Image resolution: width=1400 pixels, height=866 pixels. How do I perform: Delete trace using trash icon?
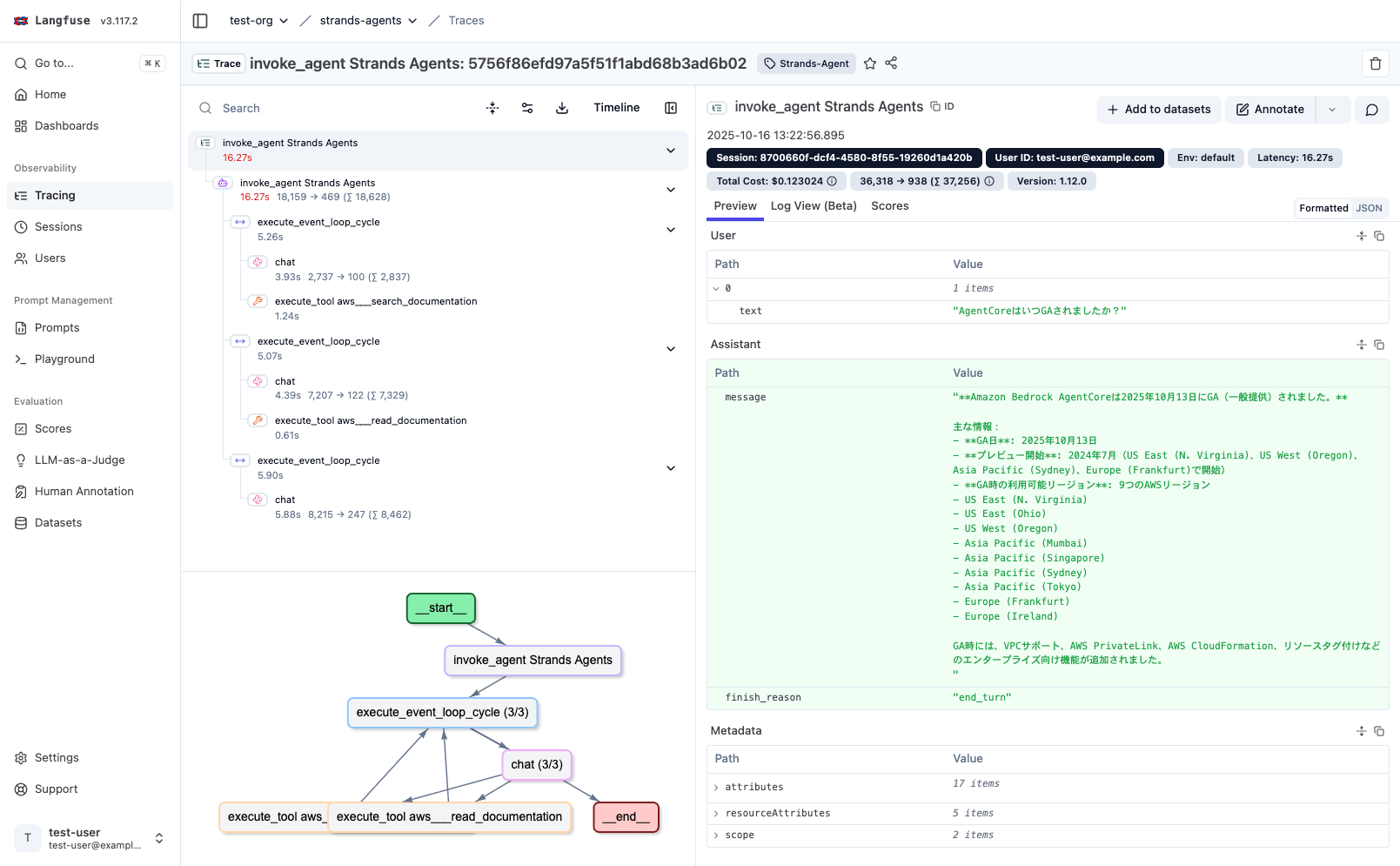click(1376, 64)
